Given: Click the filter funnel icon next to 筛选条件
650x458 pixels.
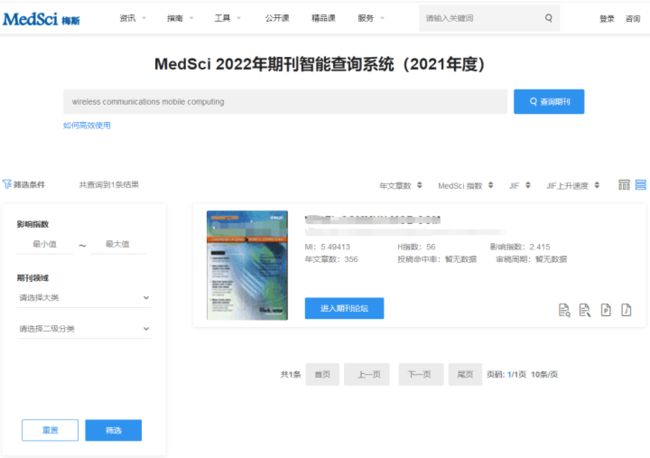Looking at the screenshot, I should coord(7,184).
